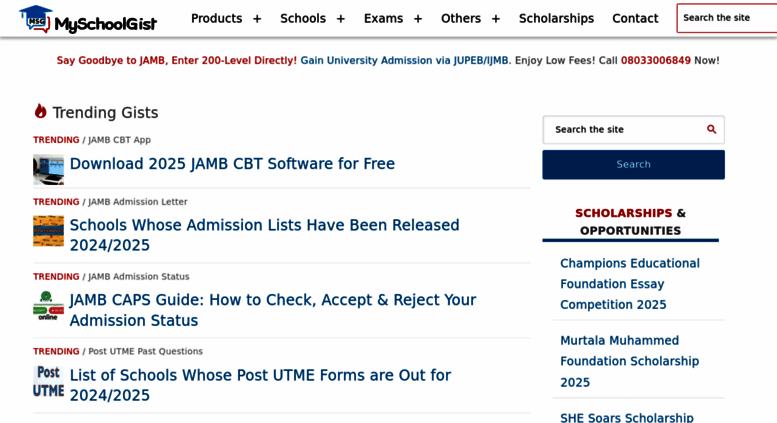
Task: Focus the header search the site field
Action: tap(726, 18)
